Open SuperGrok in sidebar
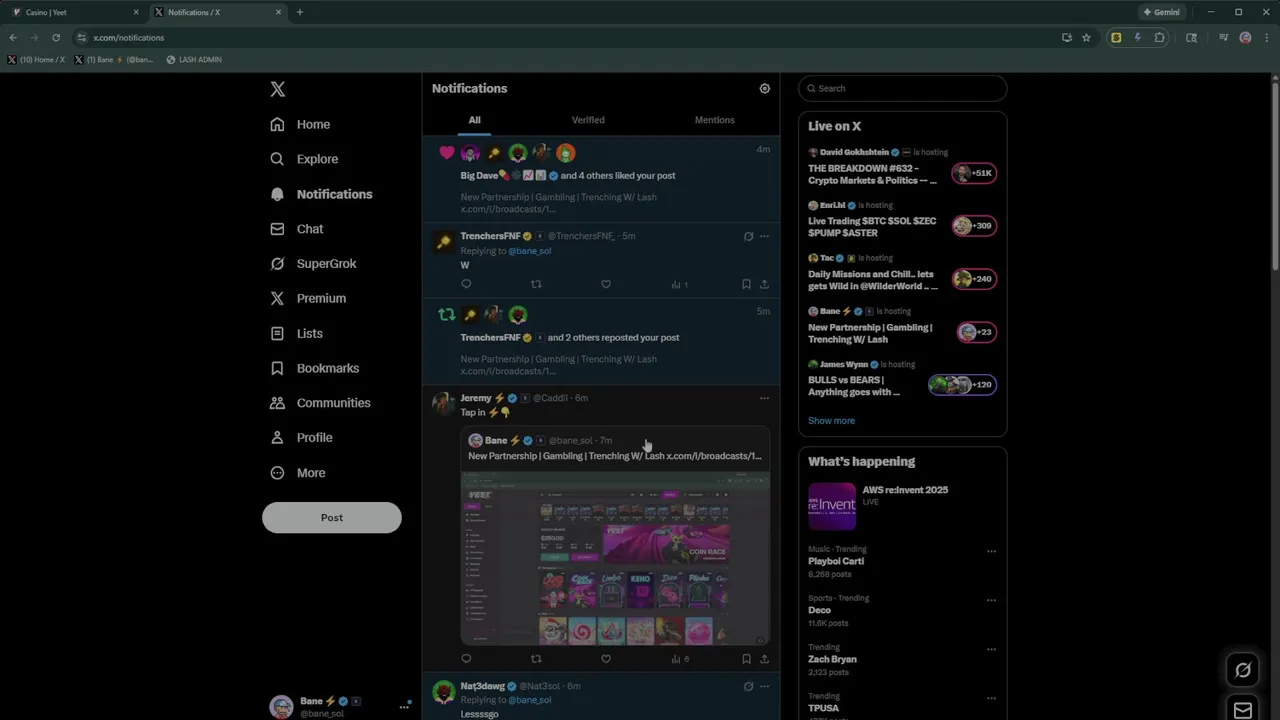The width and height of the screenshot is (1280, 720). (x=313, y=264)
